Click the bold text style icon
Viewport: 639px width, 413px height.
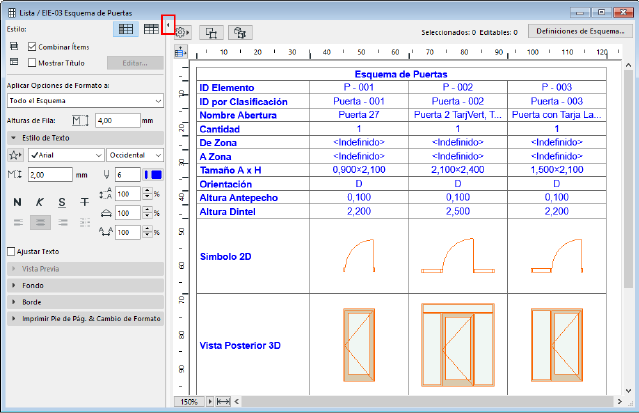(x=18, y=202)
